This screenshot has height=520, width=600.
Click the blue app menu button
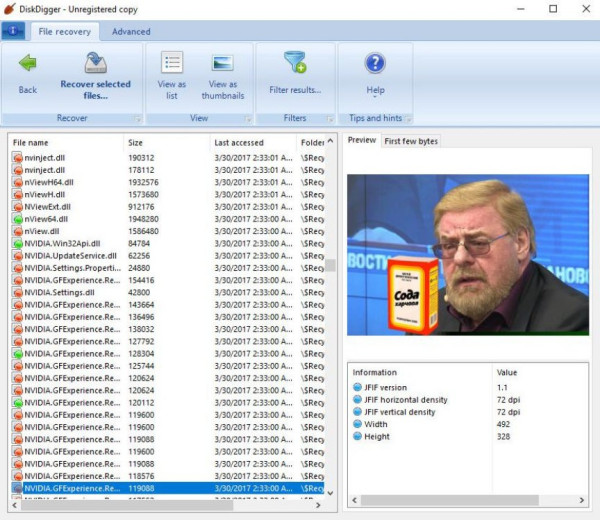[14, 31]
